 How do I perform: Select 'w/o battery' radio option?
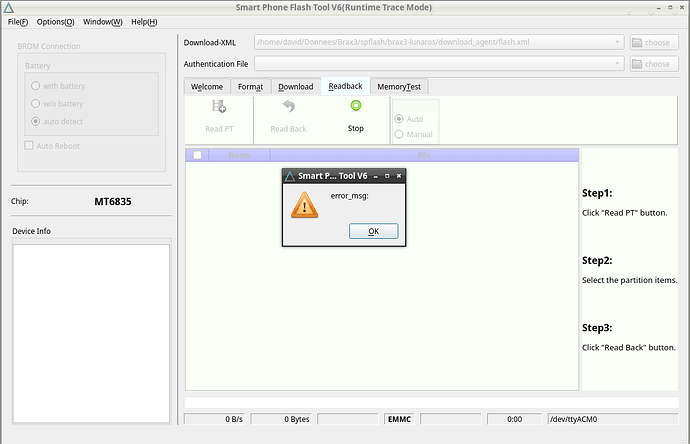36,104
